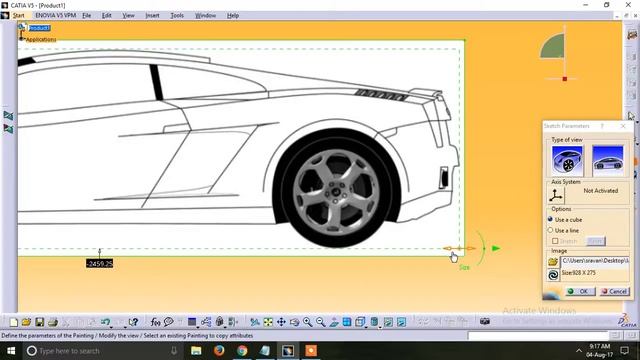Click the Normal View icon
The height and width of the screenshot is (360, 640).
coord(334,322)
